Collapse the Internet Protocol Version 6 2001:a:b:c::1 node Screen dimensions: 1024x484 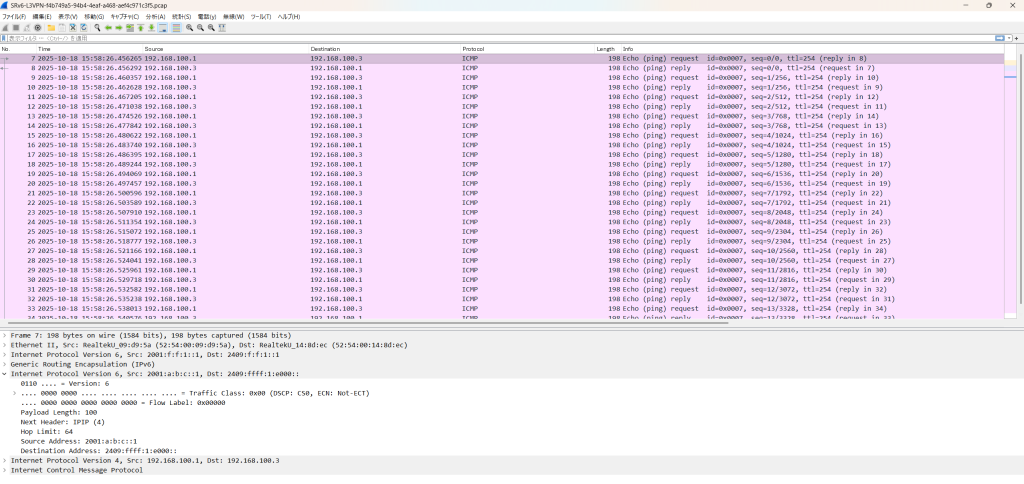(4, 373)
